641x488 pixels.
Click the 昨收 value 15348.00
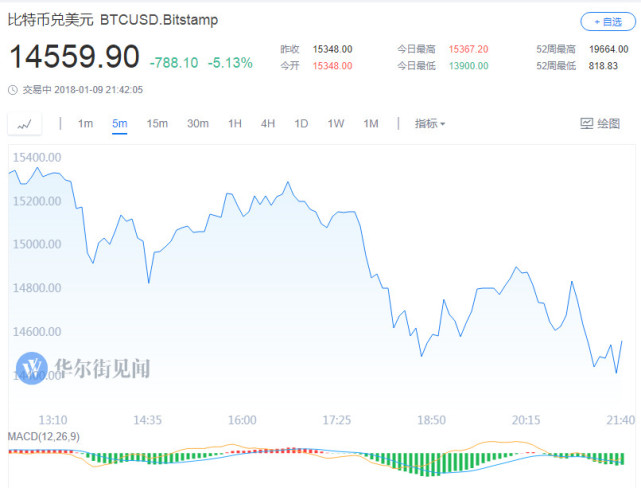[x=332, y=49]
